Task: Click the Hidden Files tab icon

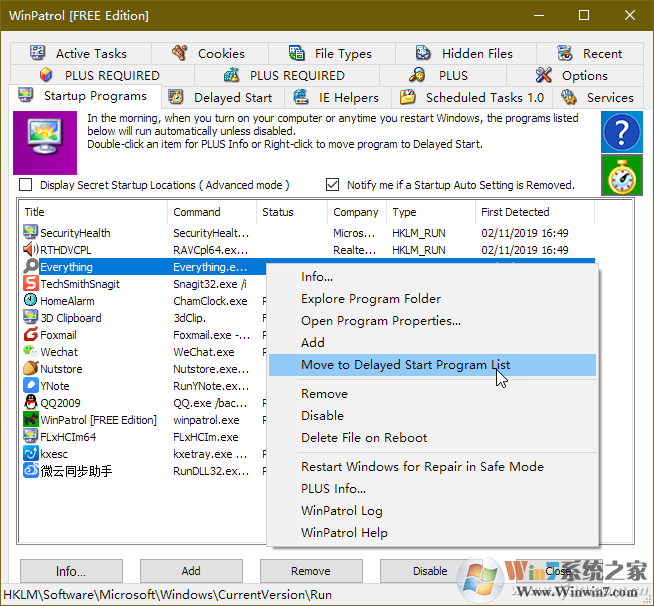Action: tap(423, 53)
